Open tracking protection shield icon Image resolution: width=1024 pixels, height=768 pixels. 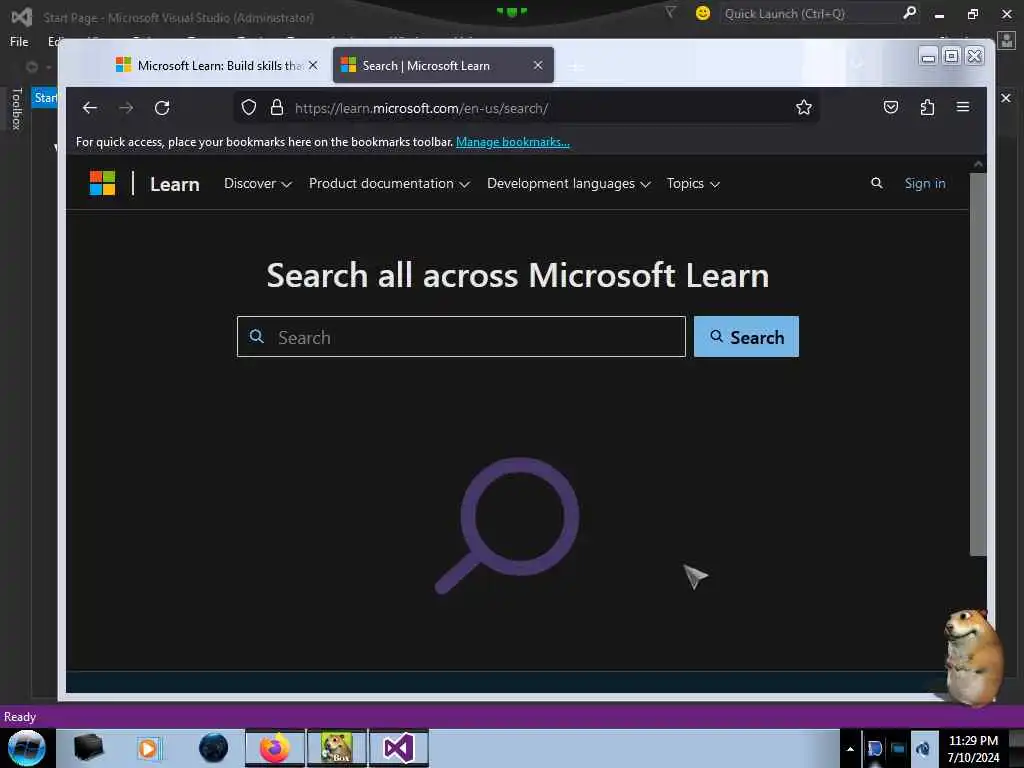249,107
